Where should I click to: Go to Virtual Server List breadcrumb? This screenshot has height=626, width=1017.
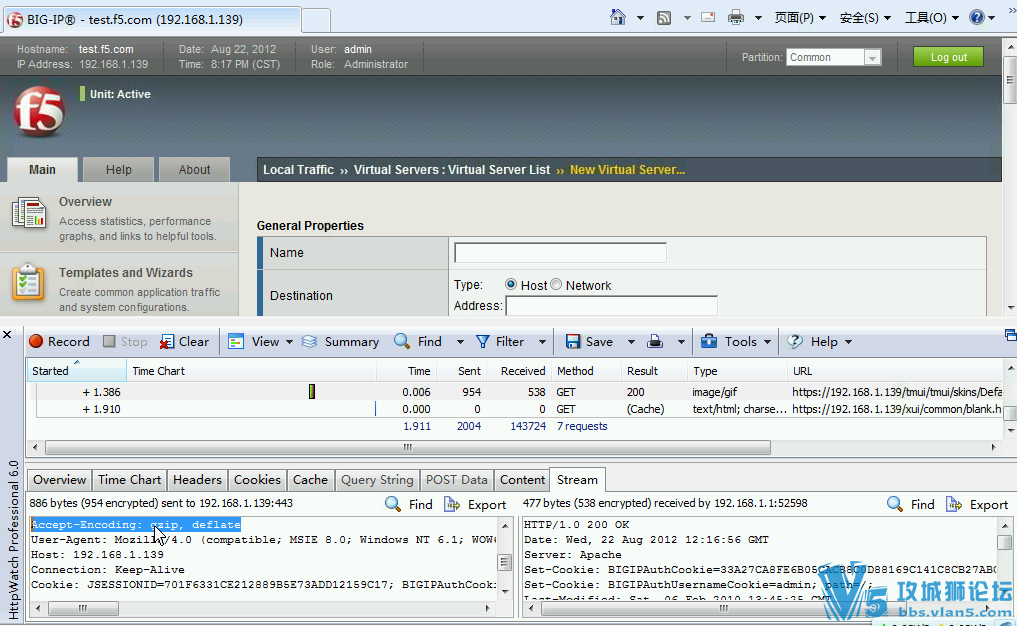pyautogui.click(x=499, y=170)
